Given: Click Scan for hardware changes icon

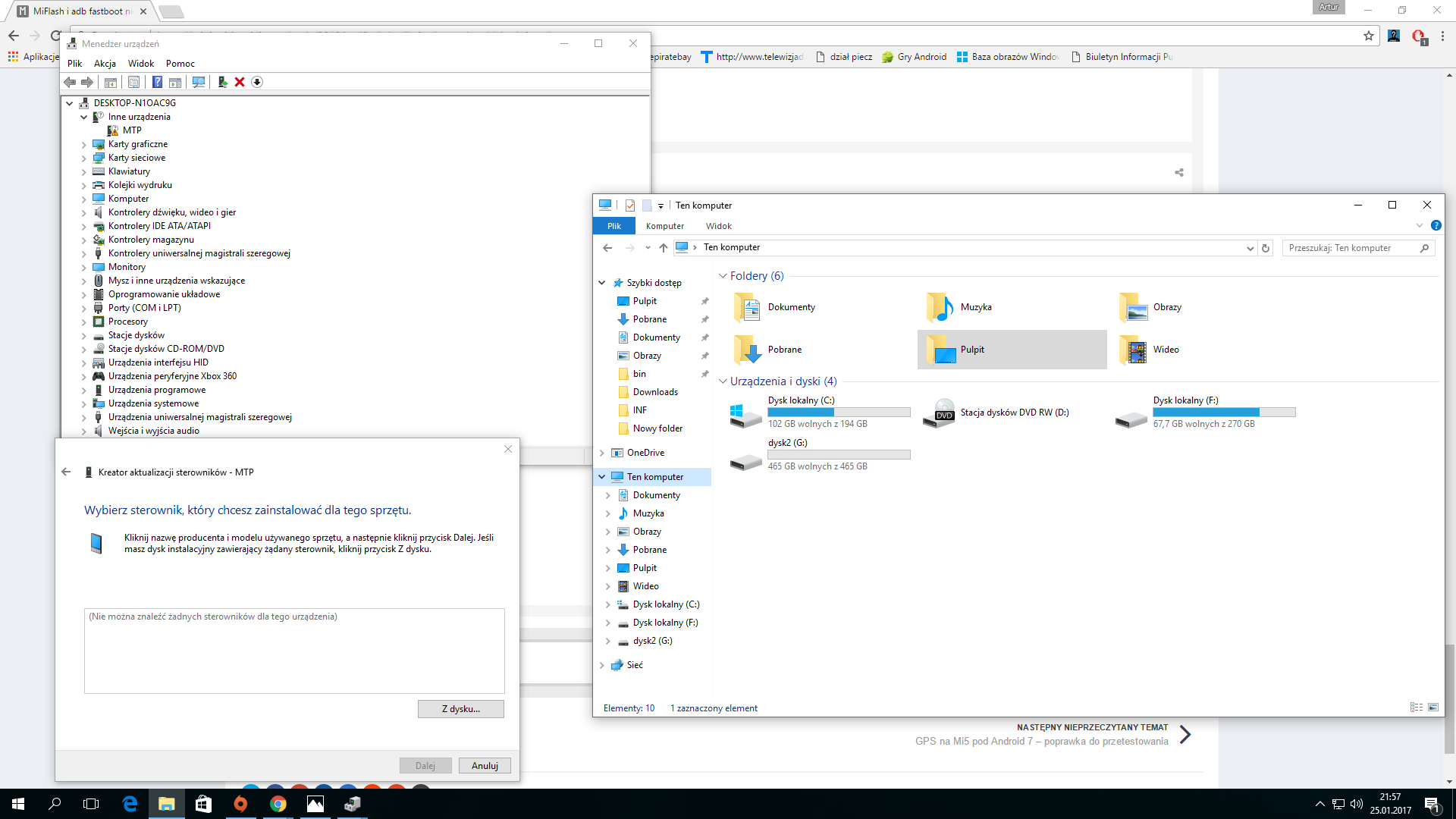Looking at the screenshot, I should 199,82.
